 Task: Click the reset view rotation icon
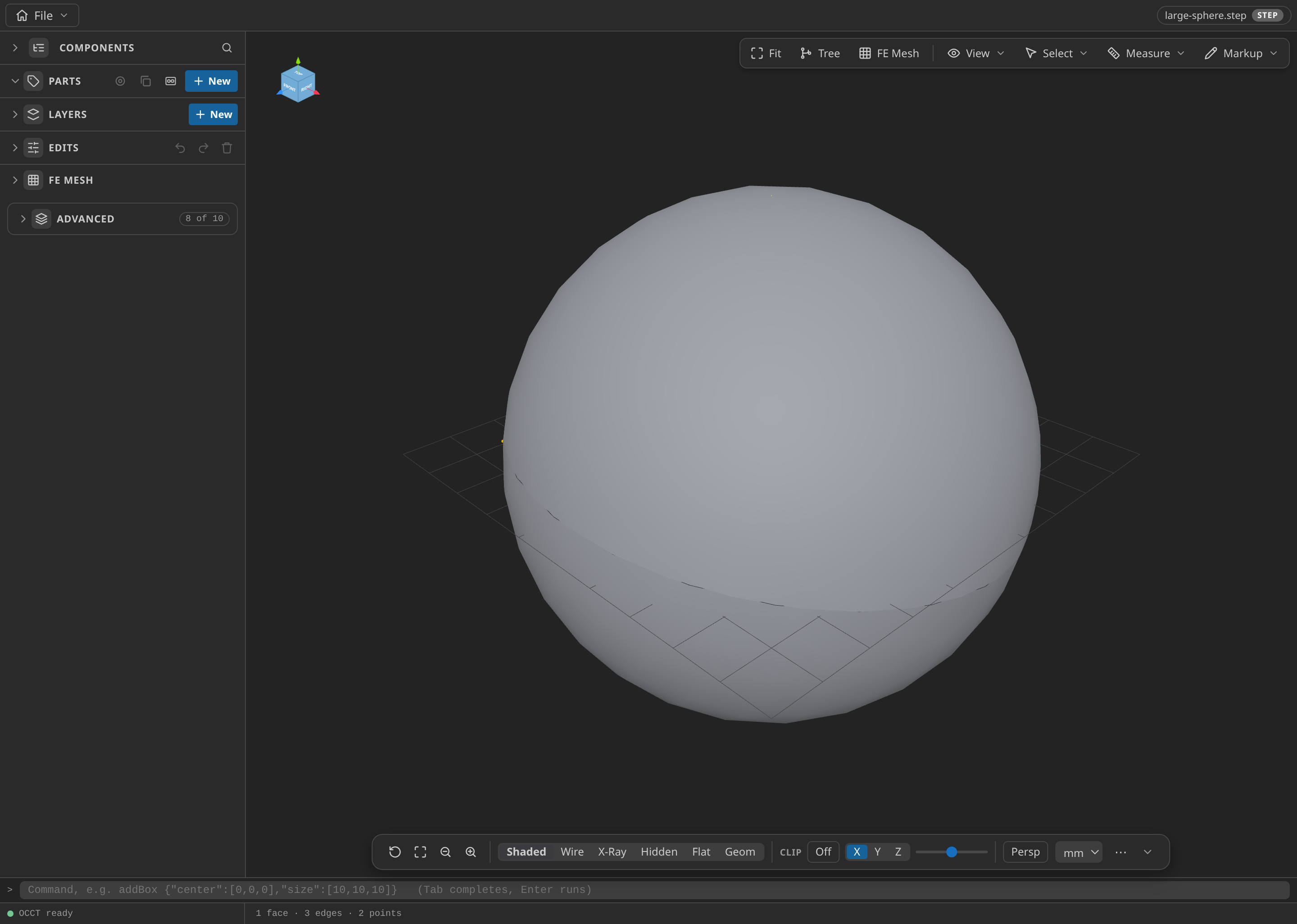point(395,852)
